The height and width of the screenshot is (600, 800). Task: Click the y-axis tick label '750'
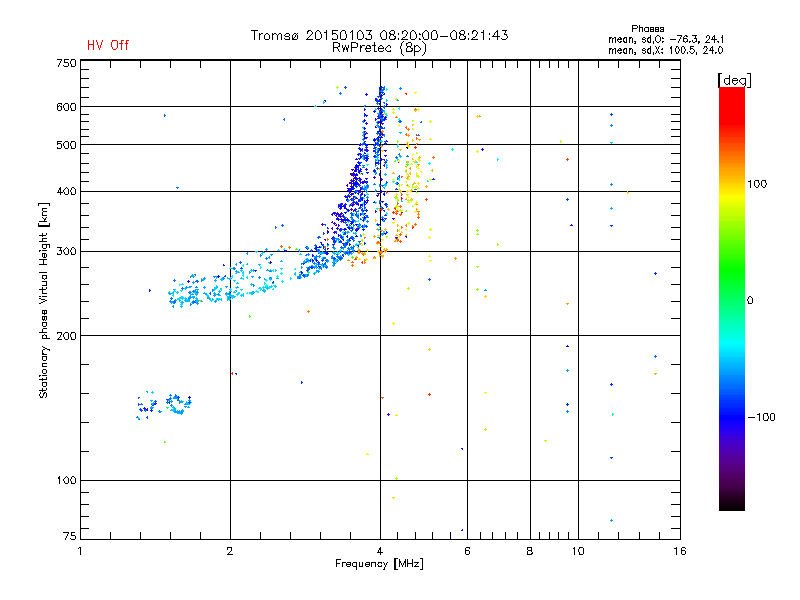[66, 63]
